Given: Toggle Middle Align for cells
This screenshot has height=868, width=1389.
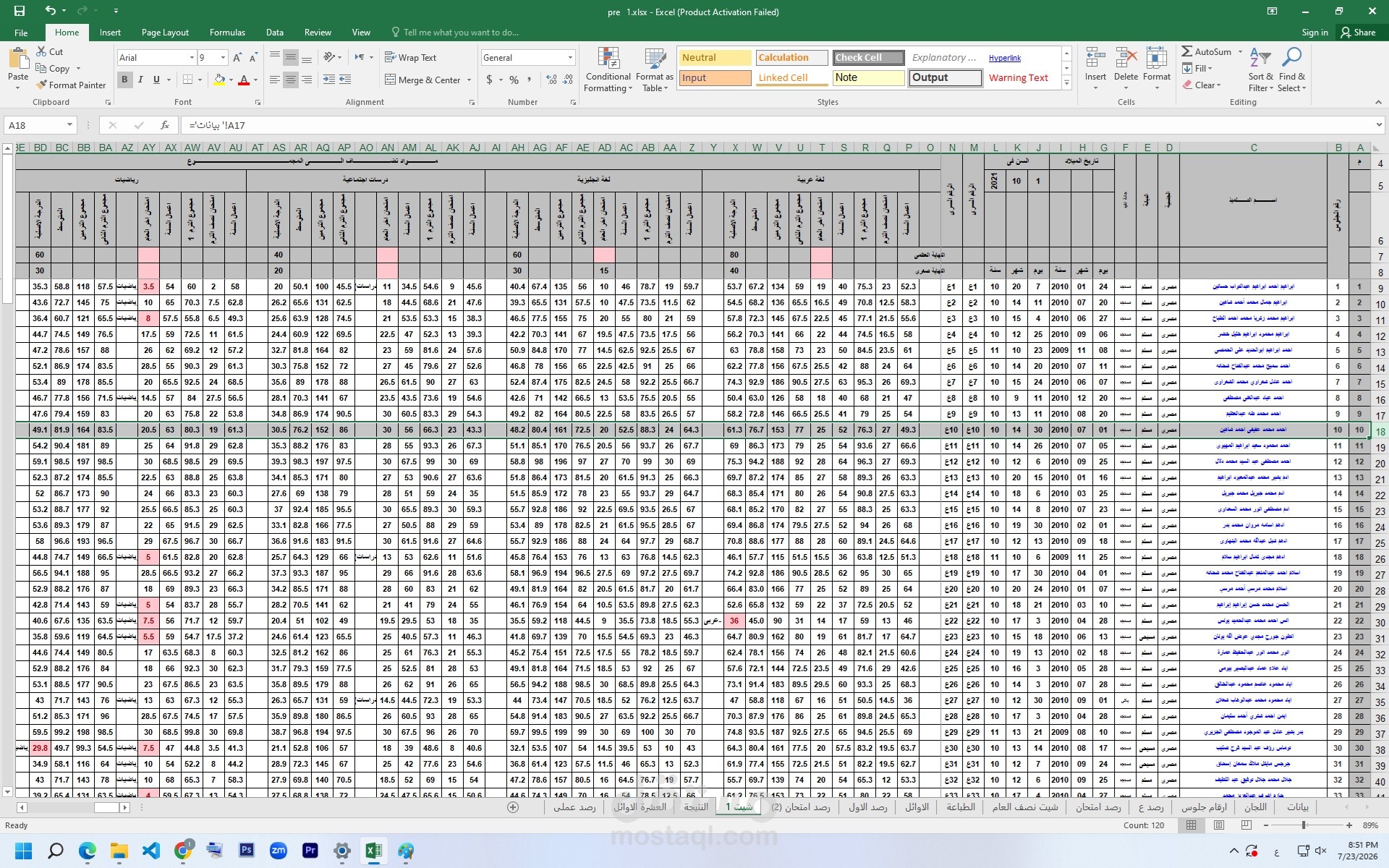Looking at the screenshot, I should [x=291, y=57].
